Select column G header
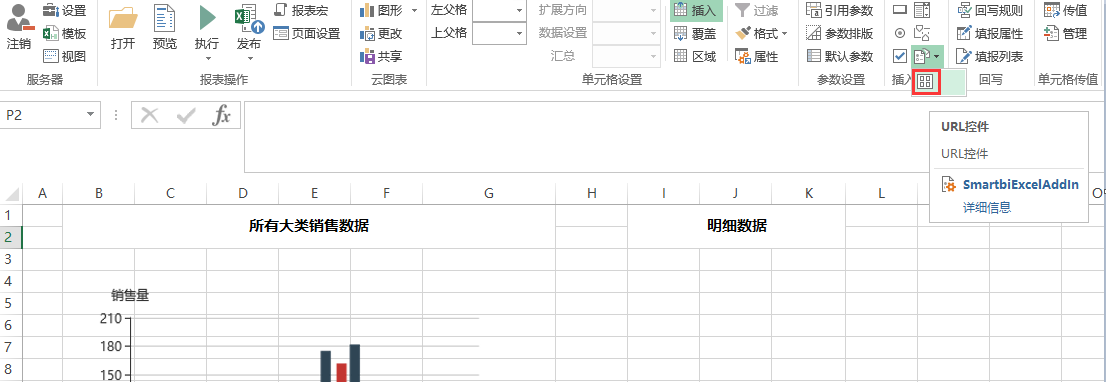1106x382 pixels. click(x=489, y=193)
